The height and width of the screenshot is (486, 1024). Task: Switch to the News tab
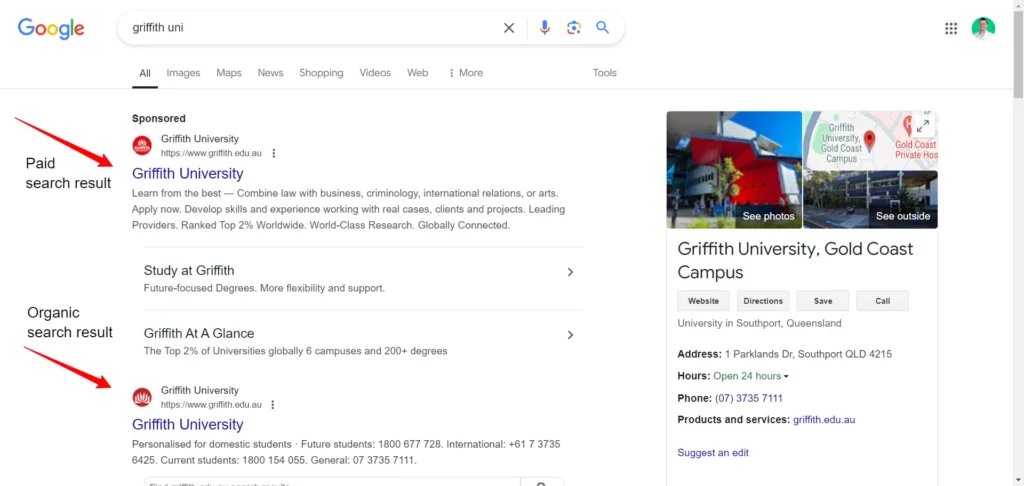[x=270, y=73]
